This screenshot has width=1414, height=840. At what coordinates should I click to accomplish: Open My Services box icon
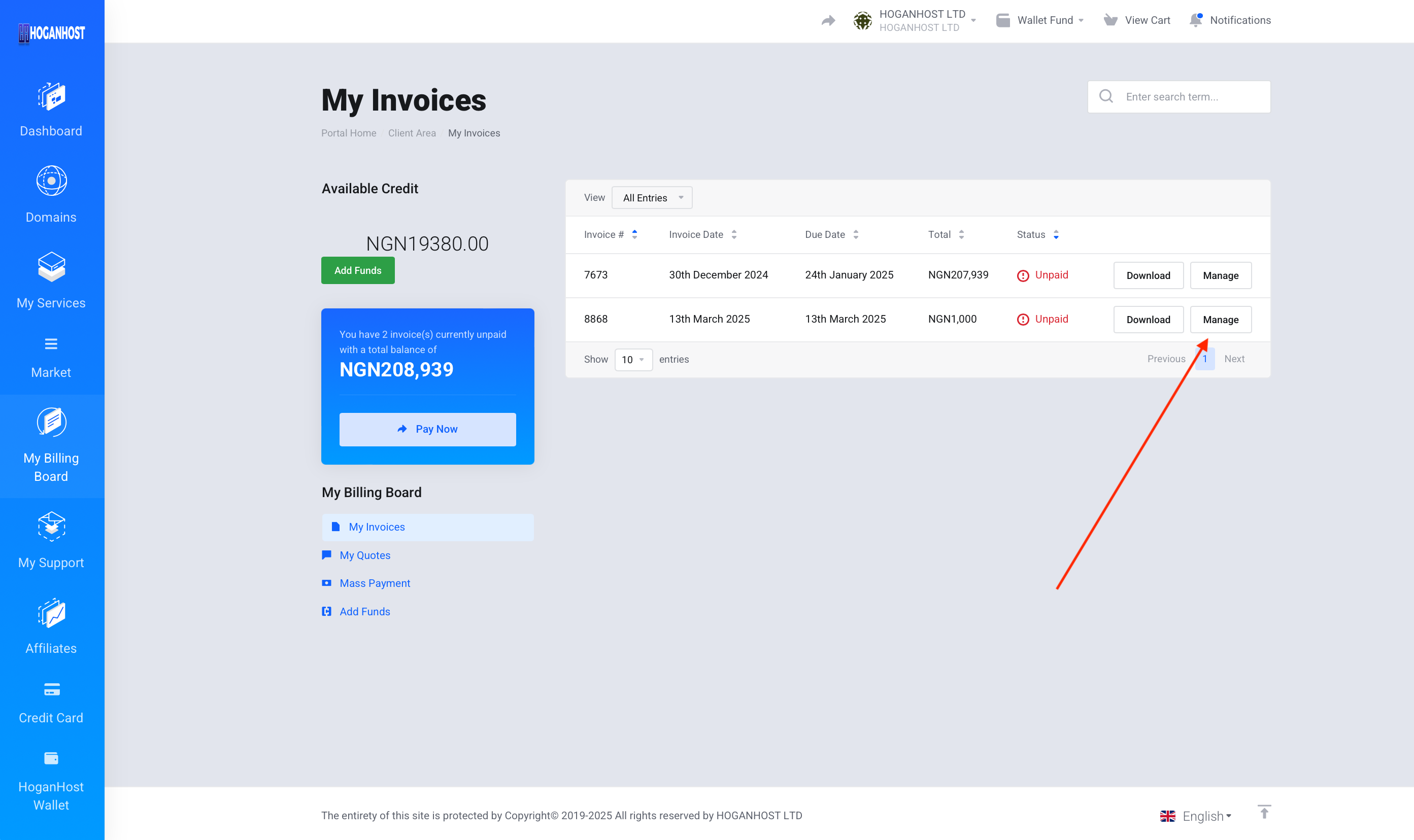(52, 267)
